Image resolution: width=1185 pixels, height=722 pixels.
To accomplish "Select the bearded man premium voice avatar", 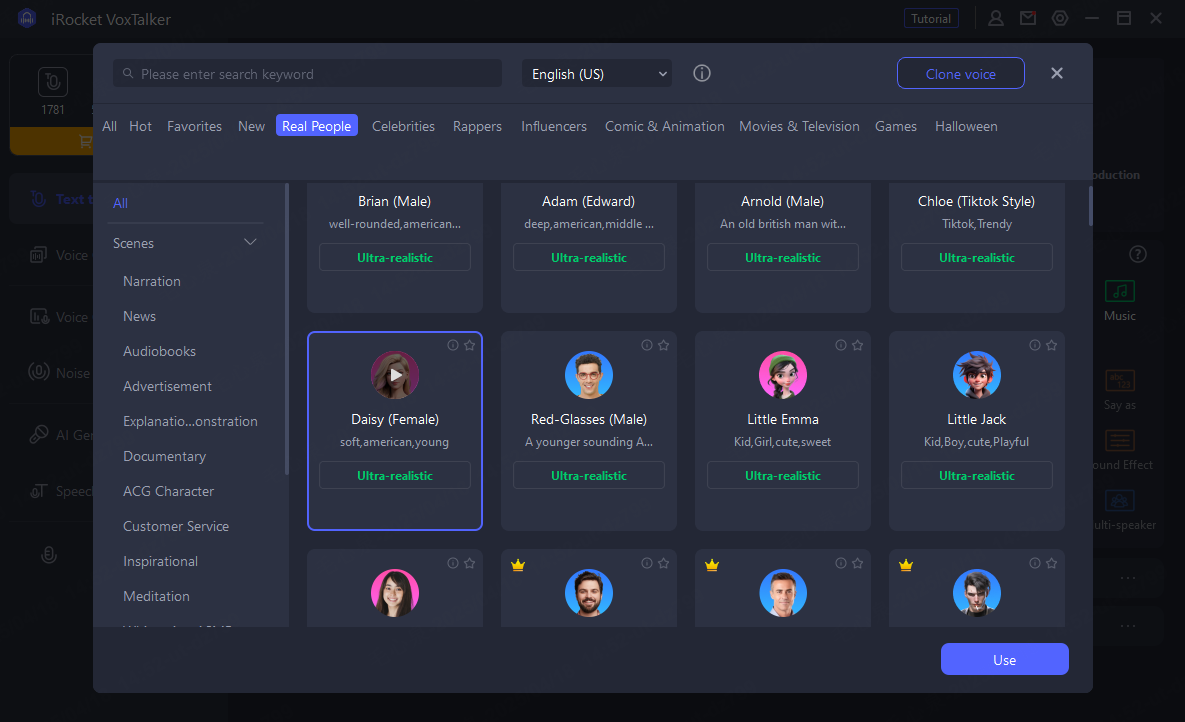I will pyautogui.click(x=589, y=593).
